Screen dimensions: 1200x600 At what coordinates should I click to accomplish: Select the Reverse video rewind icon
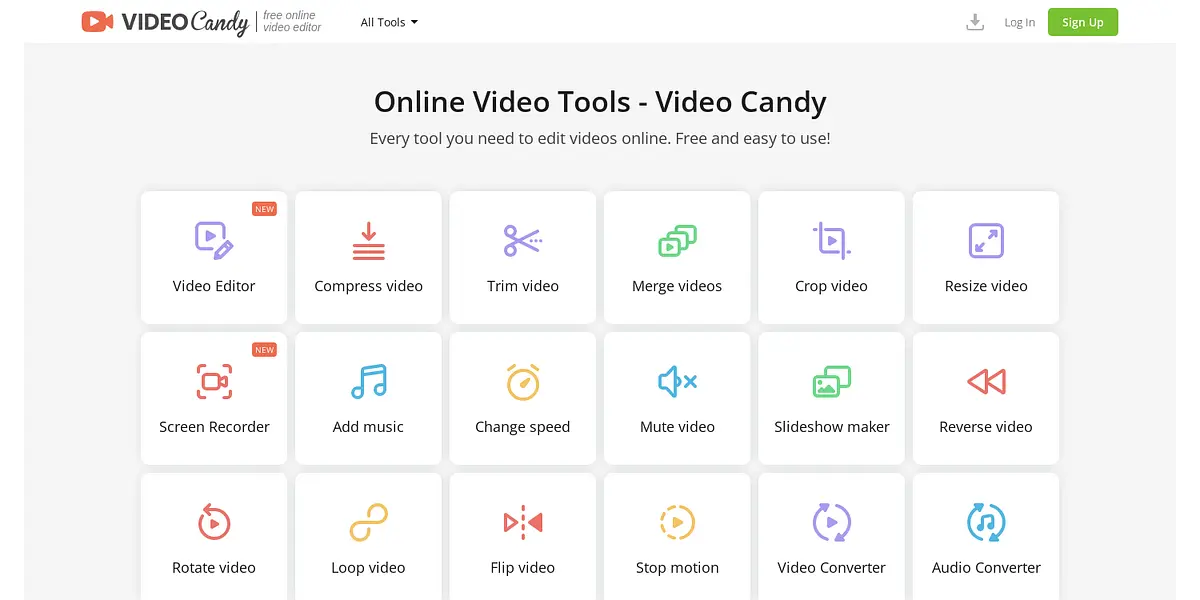[x=986, y=381]
